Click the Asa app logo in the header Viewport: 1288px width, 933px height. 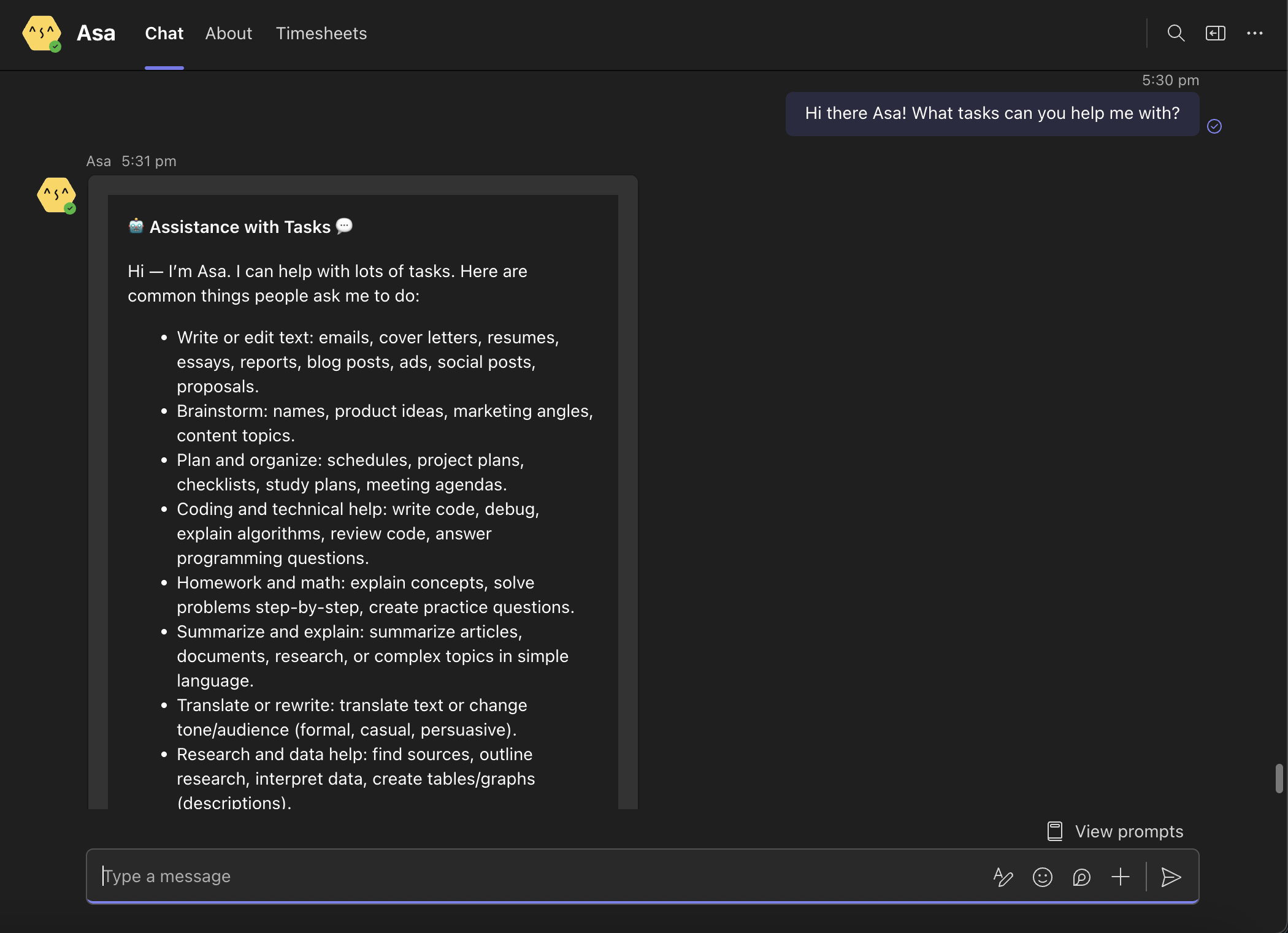tap(41, 33)
